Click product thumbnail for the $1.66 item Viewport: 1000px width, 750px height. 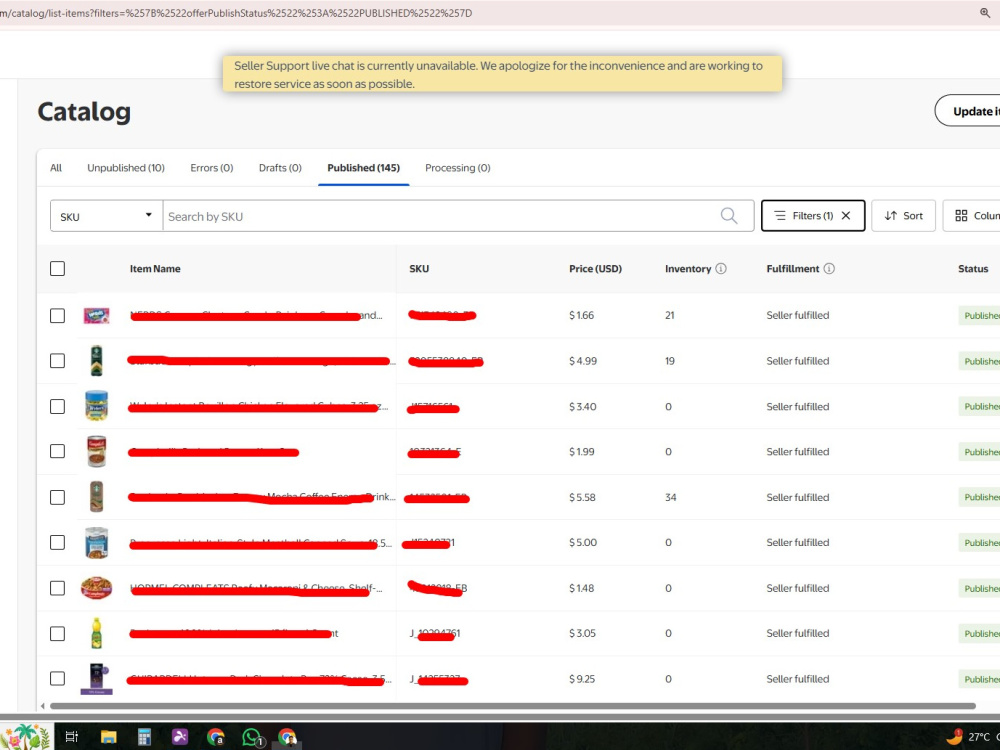[96, 315]
